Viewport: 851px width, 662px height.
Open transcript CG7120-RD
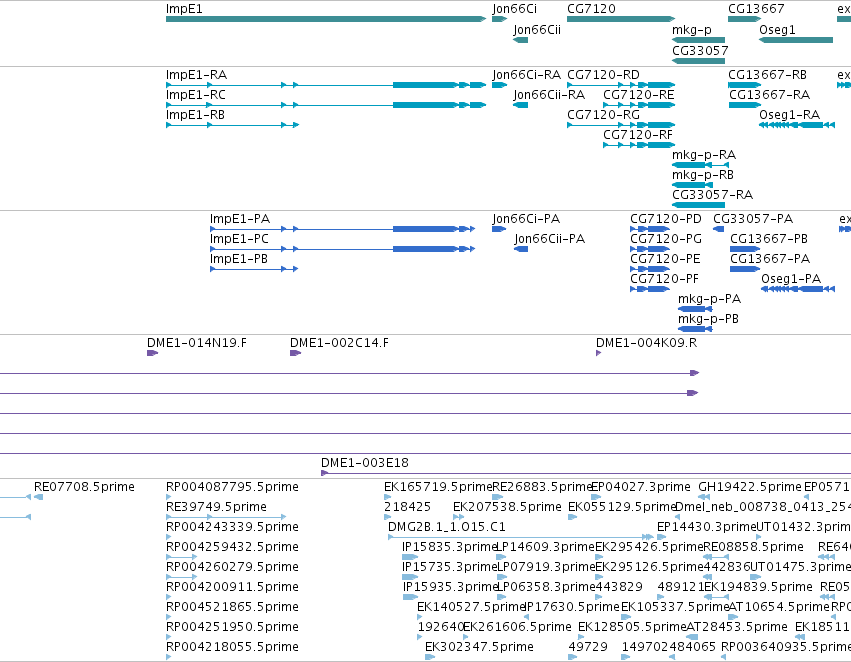604,75
